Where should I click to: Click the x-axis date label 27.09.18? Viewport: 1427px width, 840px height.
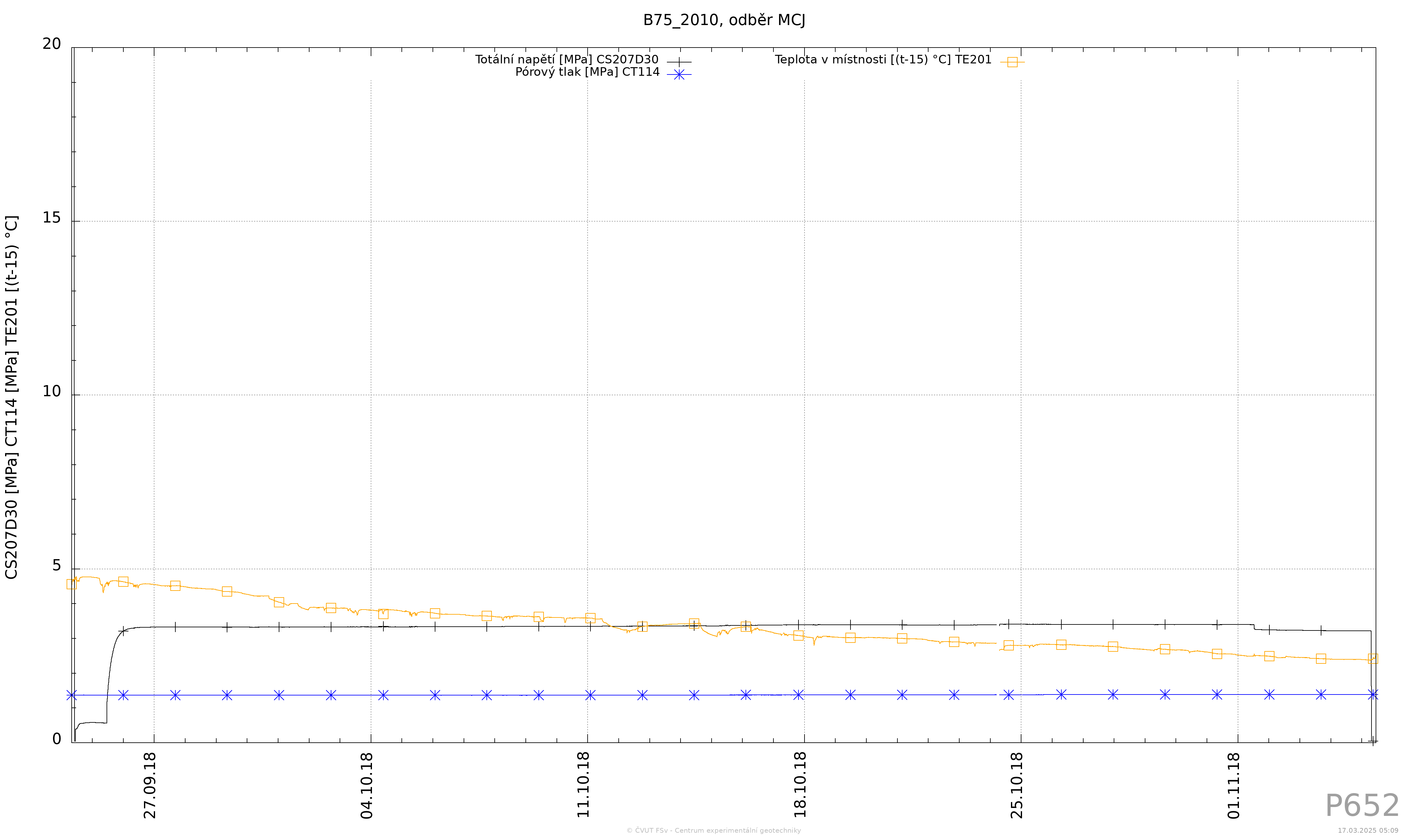[x=149, y=785]
